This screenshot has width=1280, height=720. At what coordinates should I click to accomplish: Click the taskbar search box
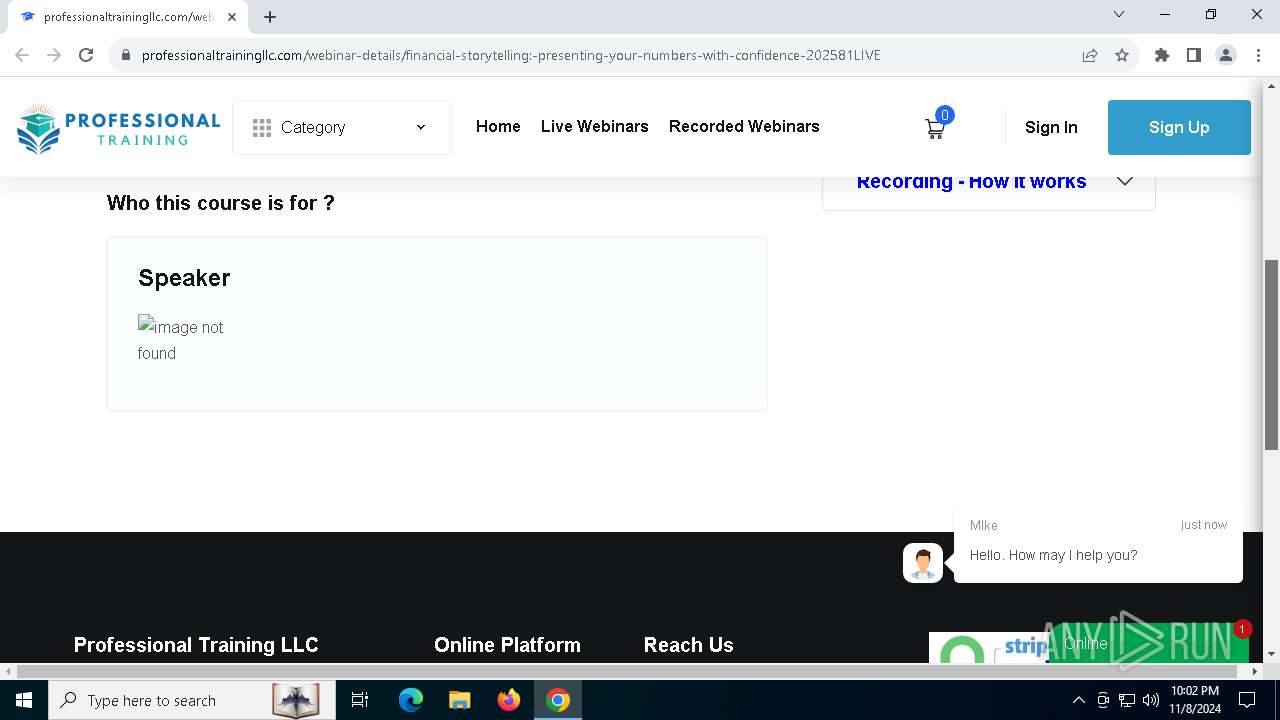coord(190,700)
